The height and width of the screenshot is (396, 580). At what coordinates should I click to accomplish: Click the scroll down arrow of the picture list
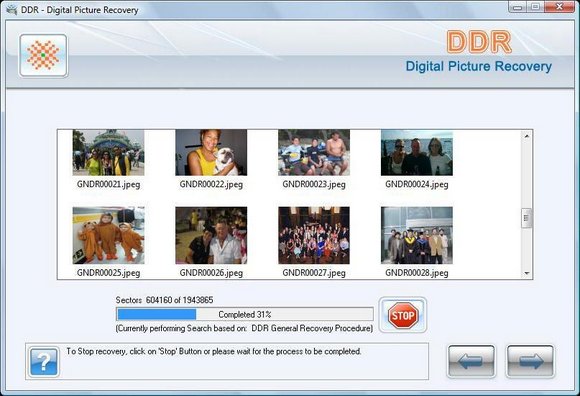(x=526, y=273)
